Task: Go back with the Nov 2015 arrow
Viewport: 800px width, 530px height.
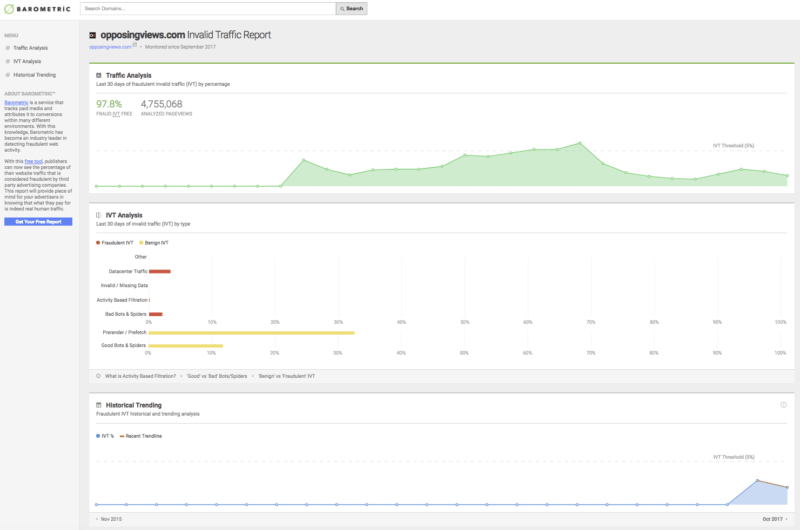Action: coord(97,519)
